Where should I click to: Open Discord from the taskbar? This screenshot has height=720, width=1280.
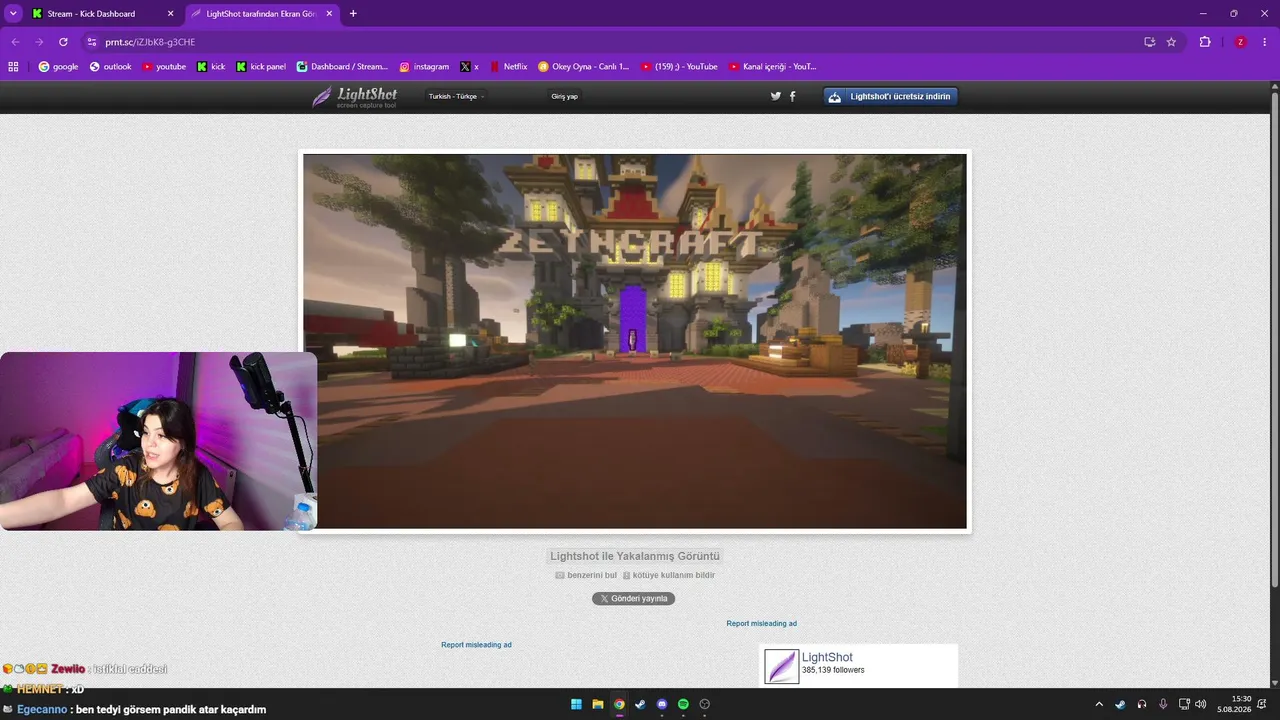click(x=662, y=704)
